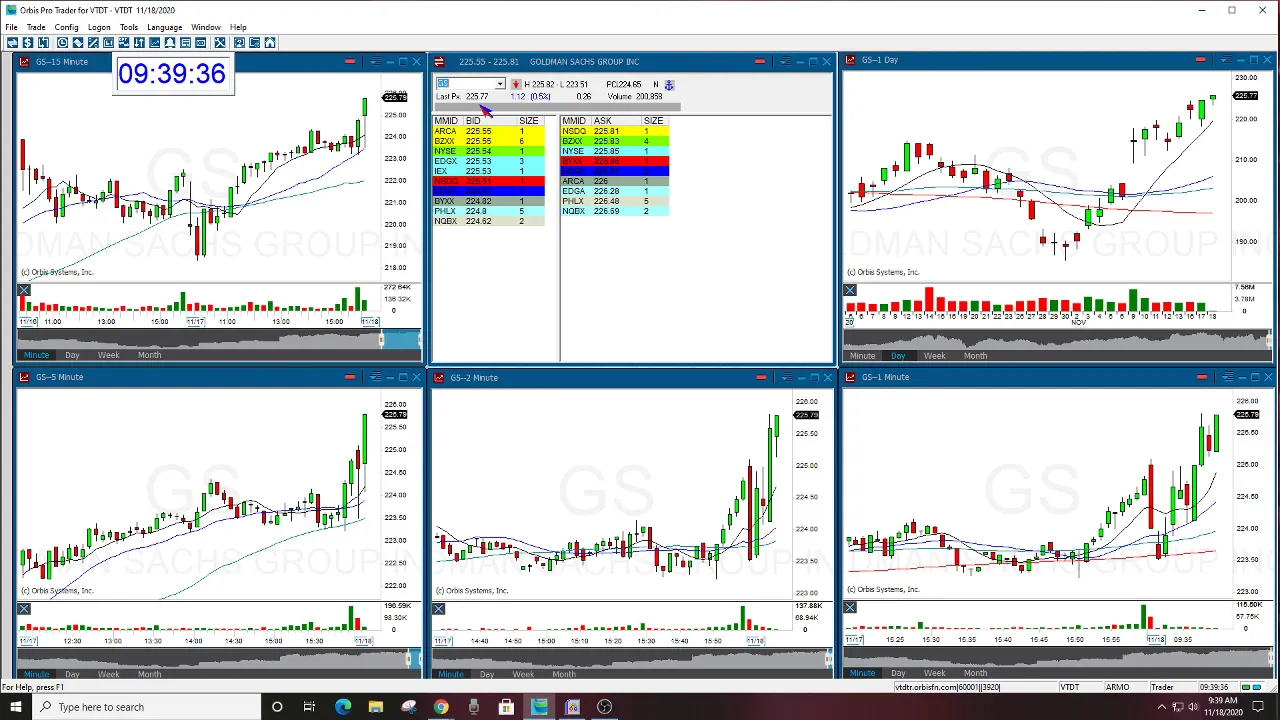Viewport: 1280px width, 720px height.
Task: Open Microsoft Edge from the taskbar
Action: click(x=343, y=707)
